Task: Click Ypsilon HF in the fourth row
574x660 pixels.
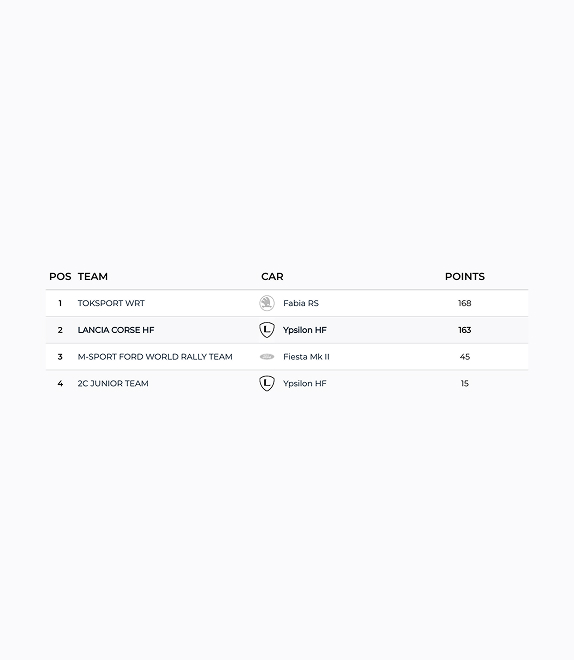Action: click(x=305, y=383)
